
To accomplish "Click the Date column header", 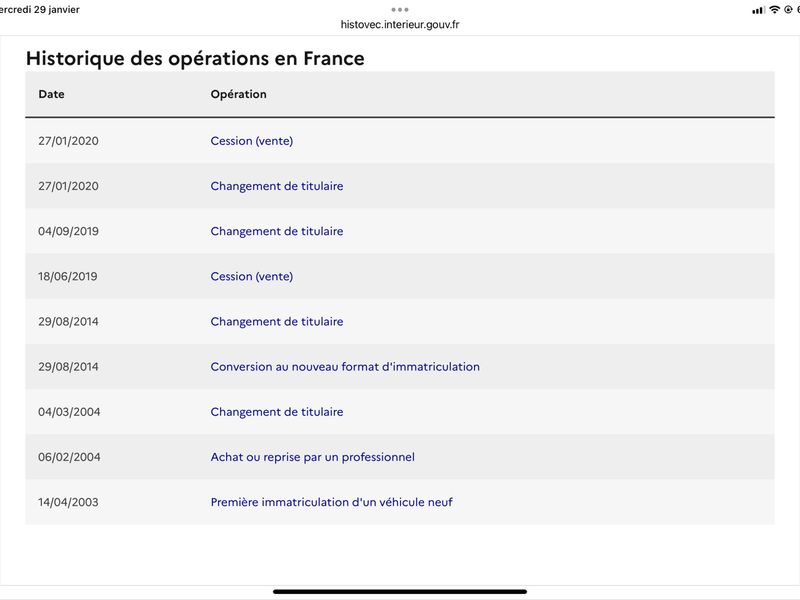I will pos(51,94).
